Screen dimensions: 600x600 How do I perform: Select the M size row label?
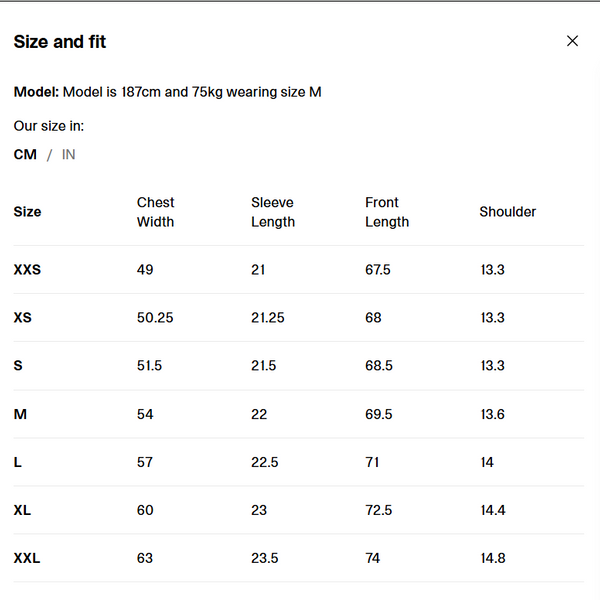tap(20, 414)
